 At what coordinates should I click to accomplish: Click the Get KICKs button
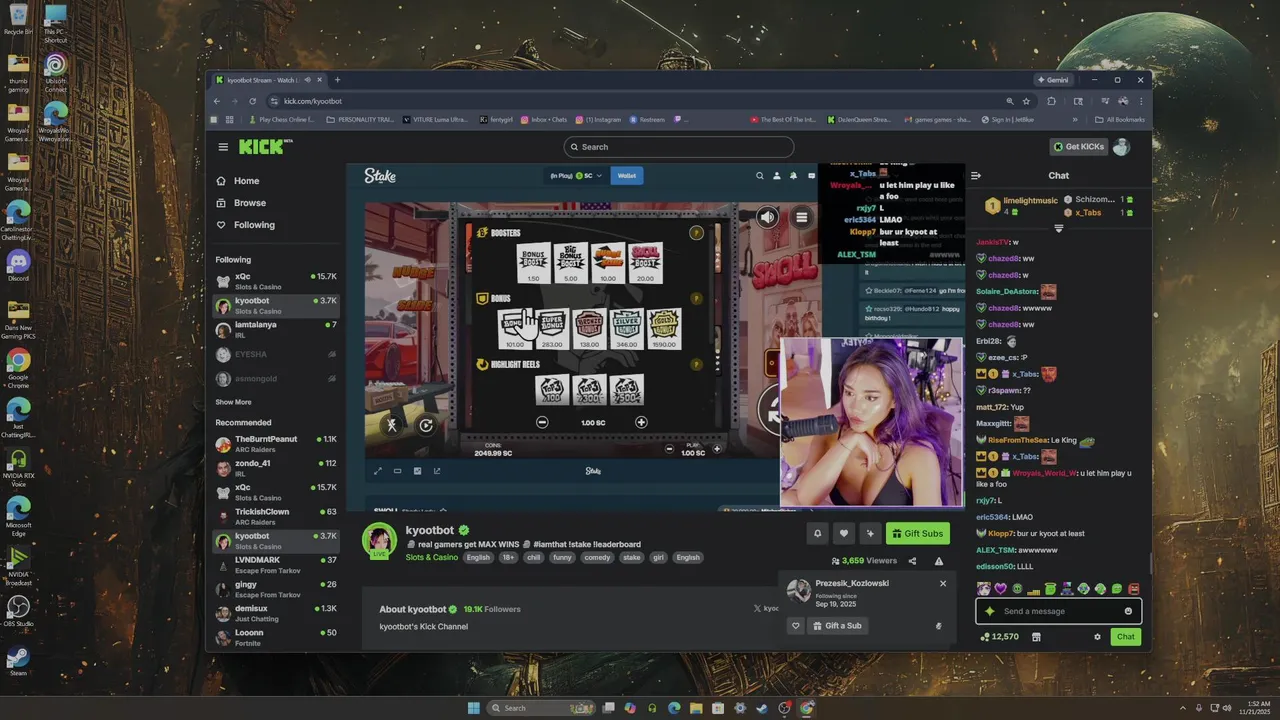[1078, 147]
